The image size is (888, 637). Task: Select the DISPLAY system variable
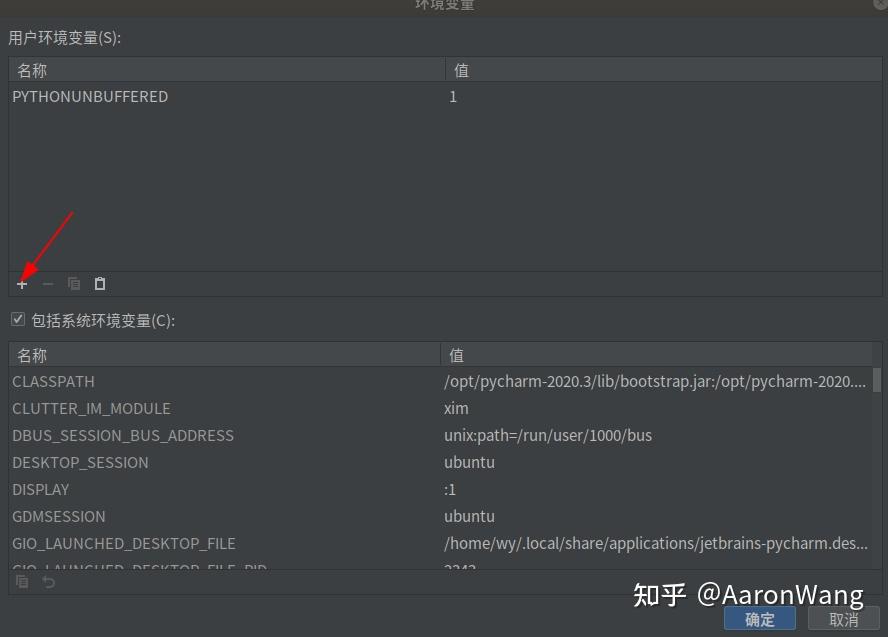click(x=41, y=489)
